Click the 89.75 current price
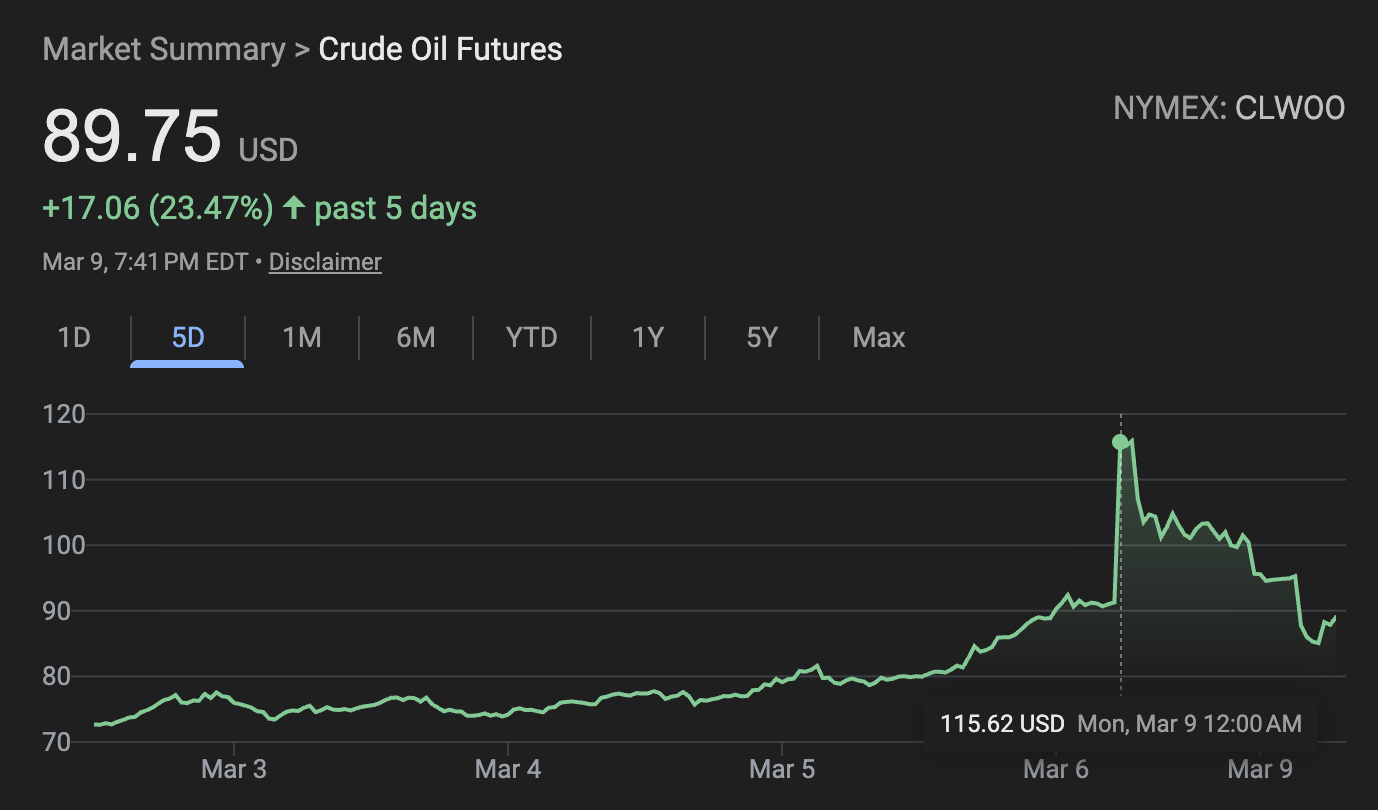 (131, 137)
